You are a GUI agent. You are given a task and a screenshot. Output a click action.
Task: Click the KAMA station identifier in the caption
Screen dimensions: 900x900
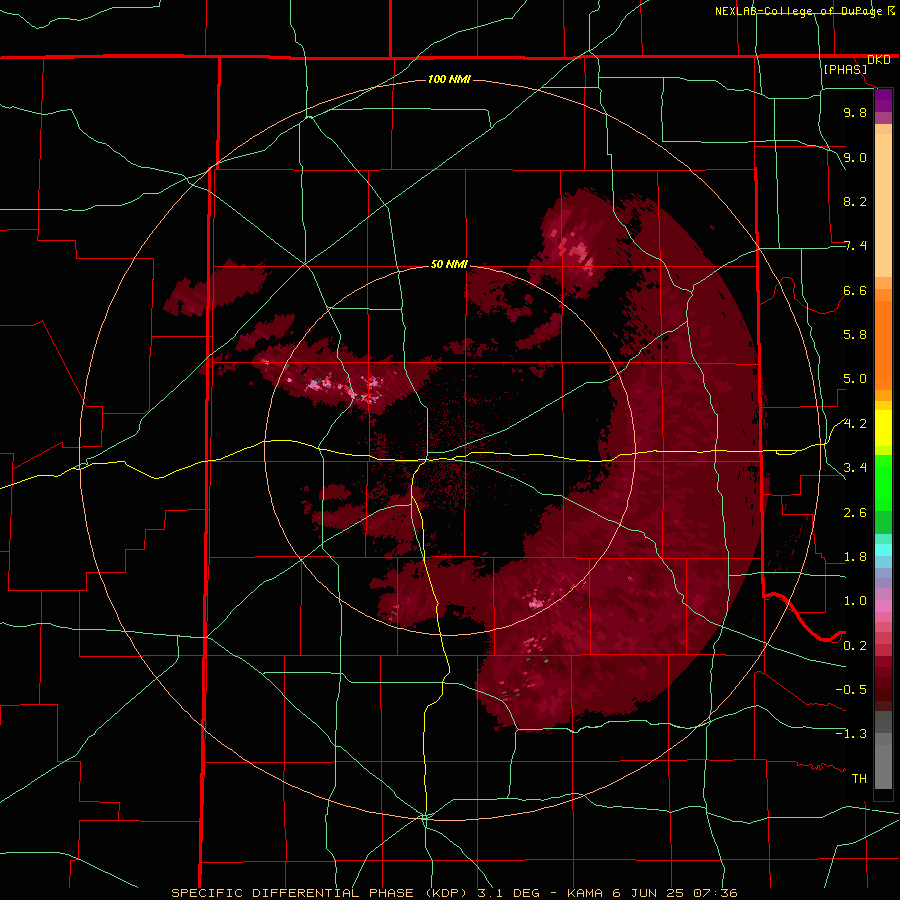(585, 893)
